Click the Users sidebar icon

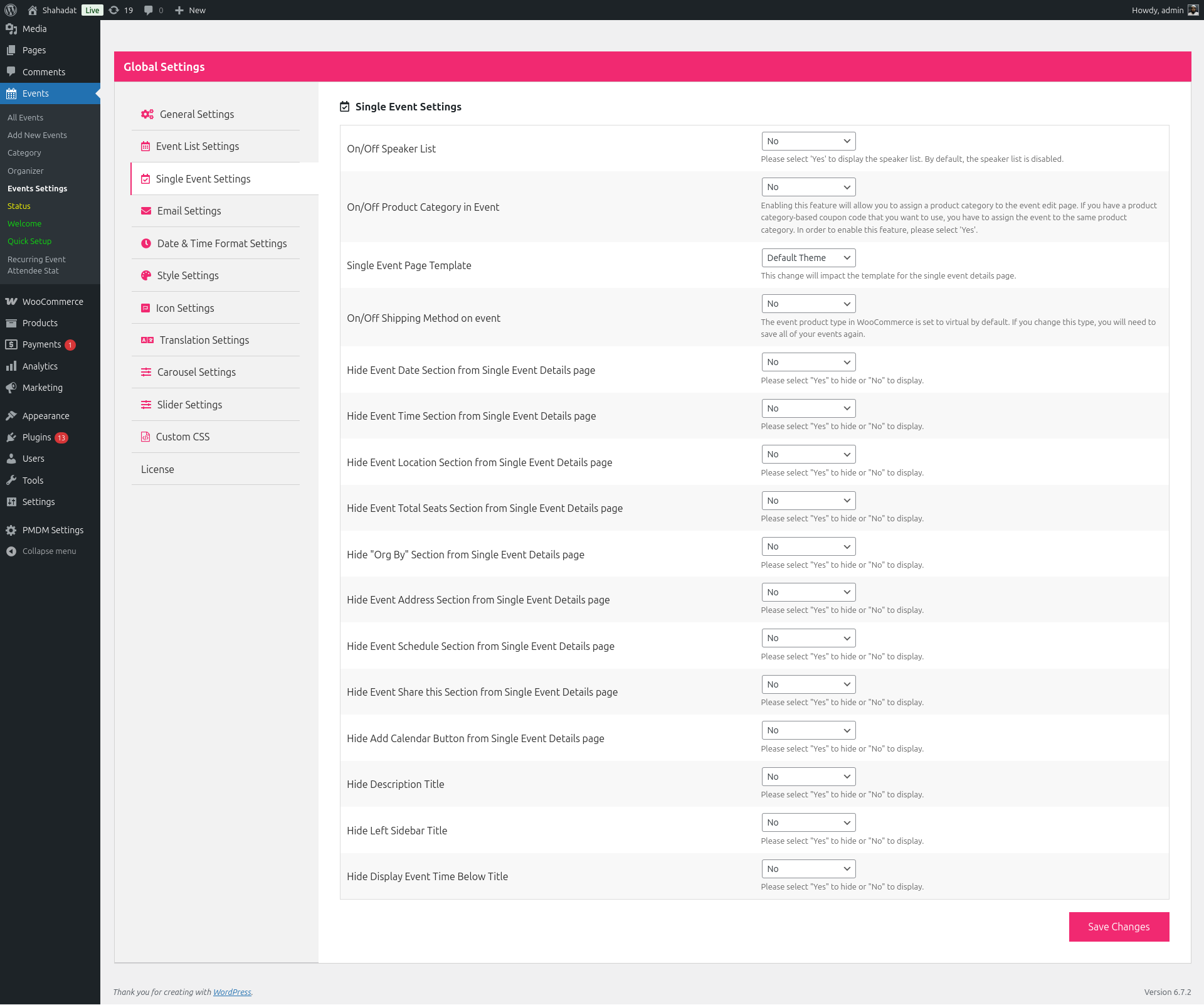[x=11, y=459]
